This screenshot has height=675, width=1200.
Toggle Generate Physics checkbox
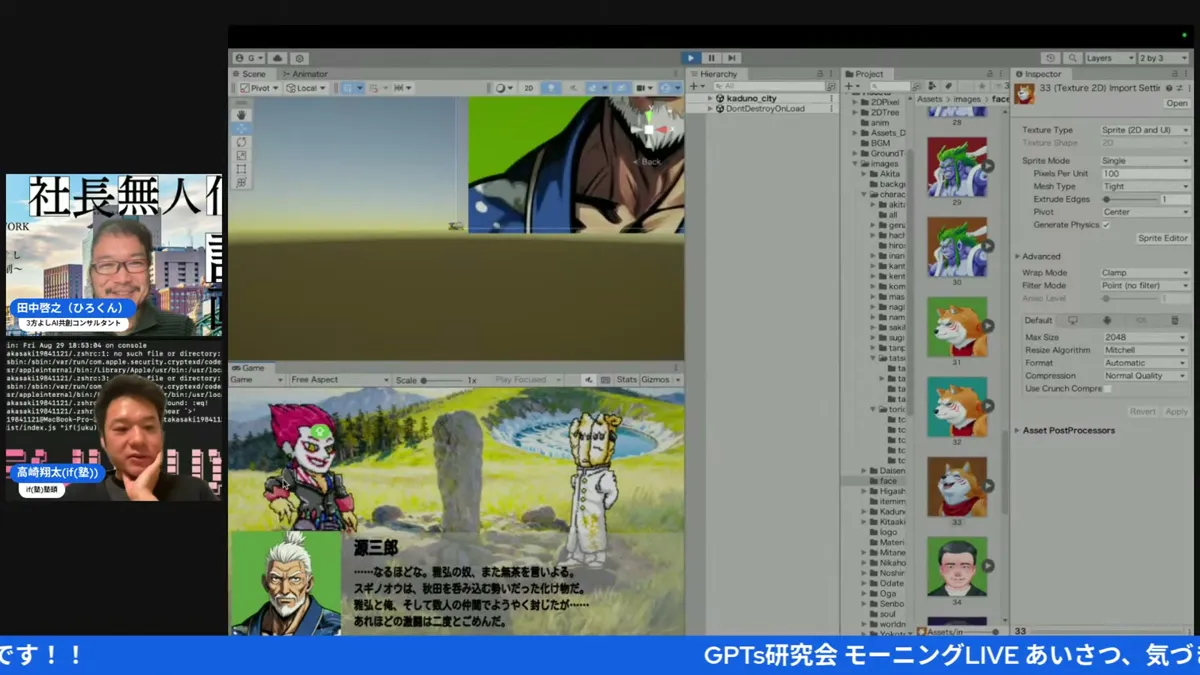click(x=1106, y=225)
